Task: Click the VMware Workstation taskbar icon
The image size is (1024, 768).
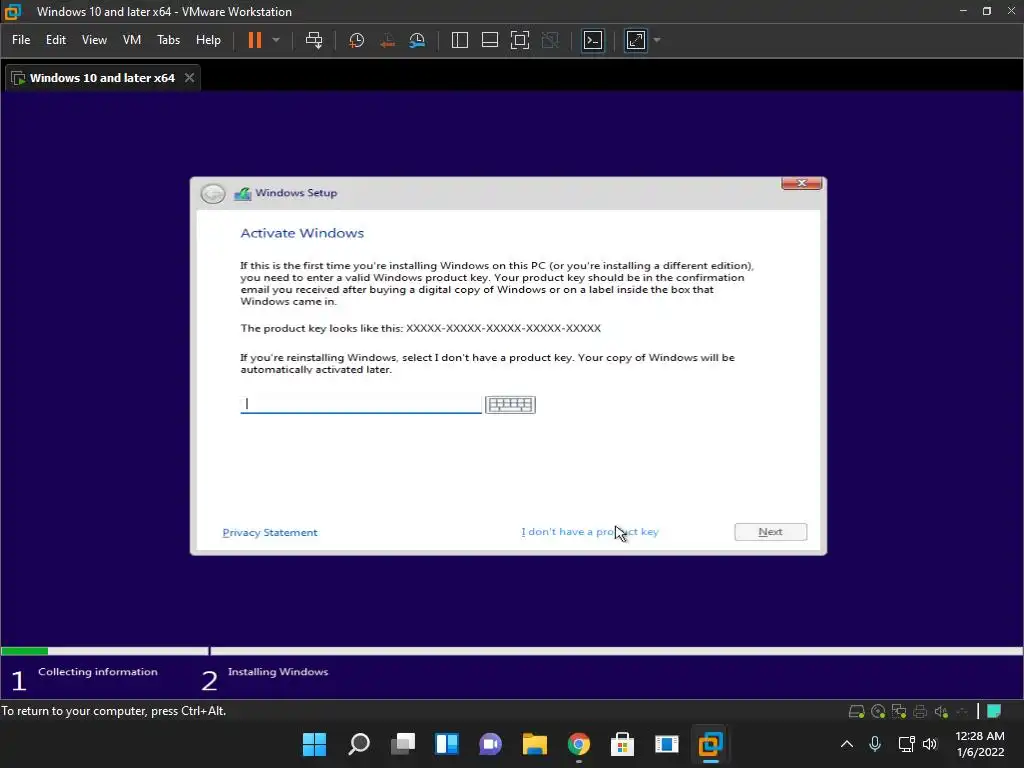Action: [x=711, y=744]
